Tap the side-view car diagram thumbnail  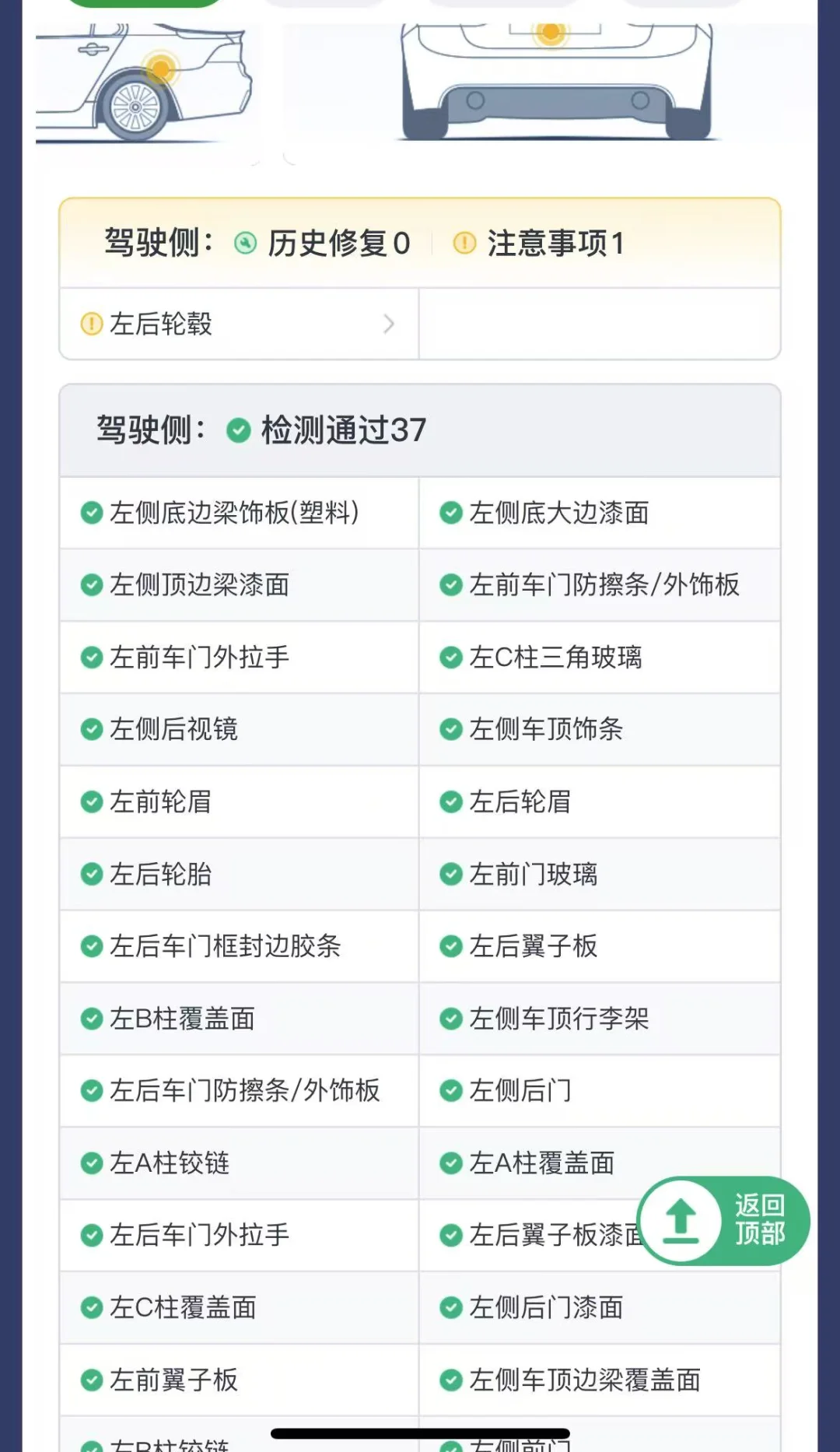click(x=145, y=84)
